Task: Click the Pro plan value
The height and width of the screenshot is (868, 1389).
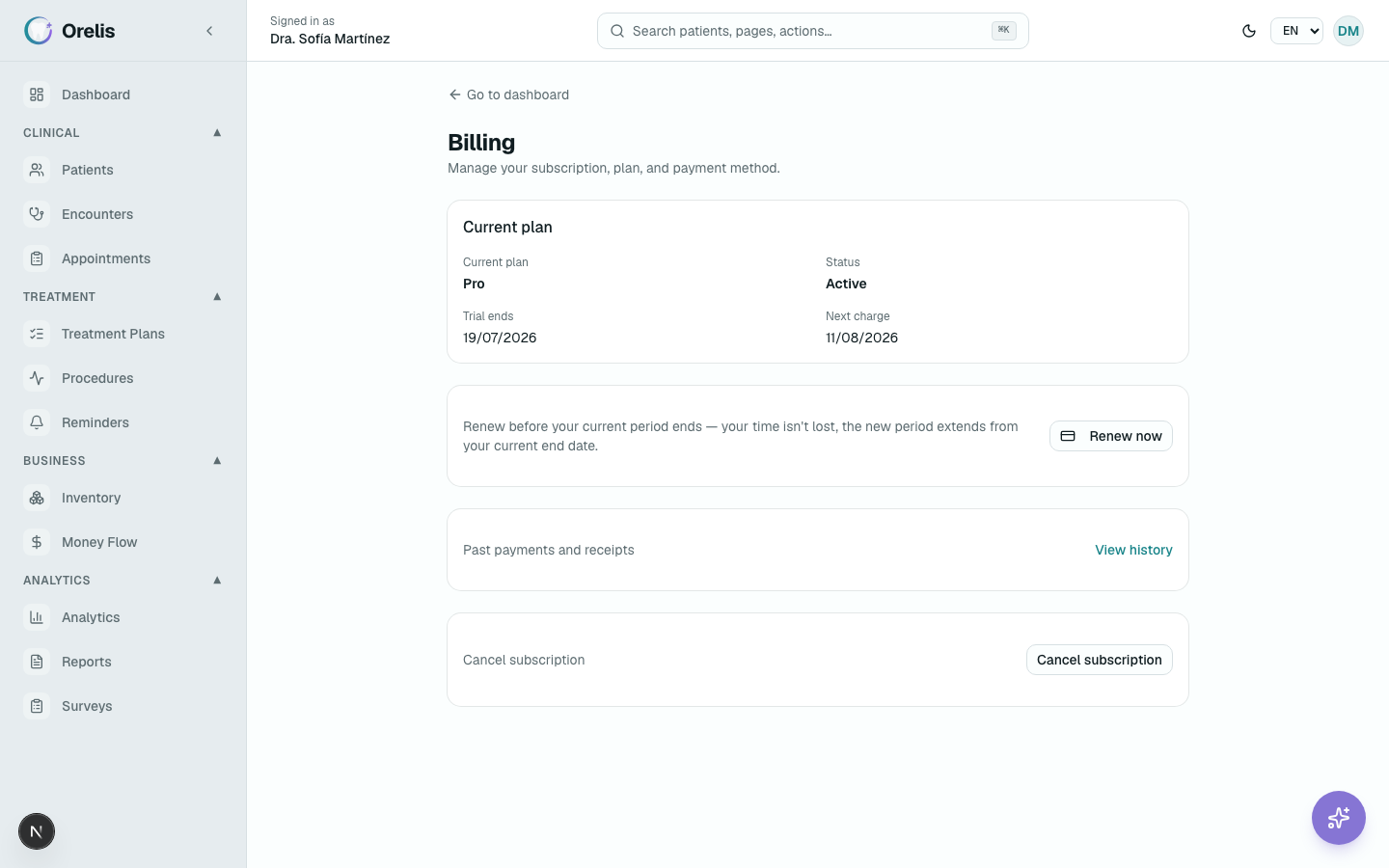Action: point(474,284)
